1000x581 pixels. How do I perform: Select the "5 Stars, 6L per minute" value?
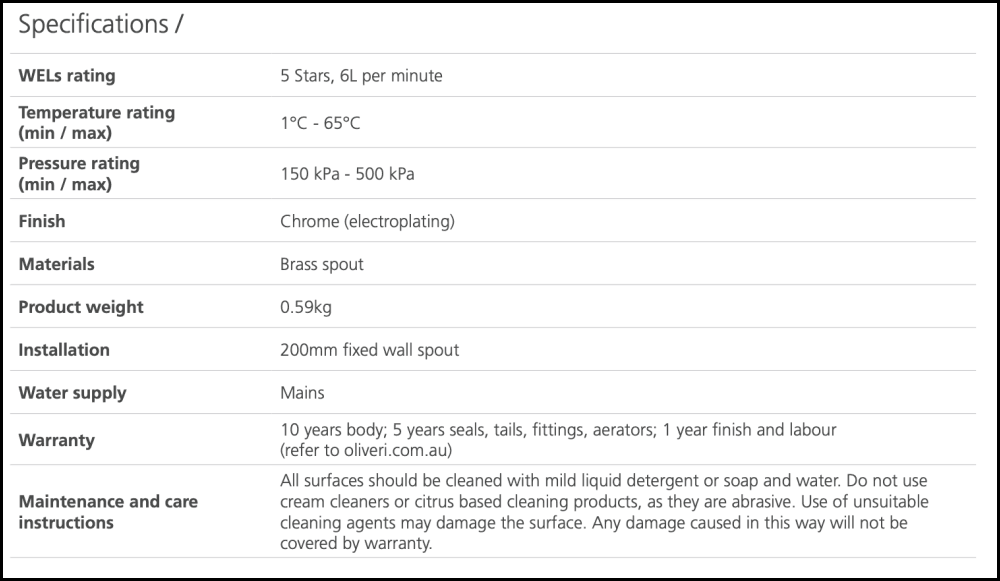[361, 76]
